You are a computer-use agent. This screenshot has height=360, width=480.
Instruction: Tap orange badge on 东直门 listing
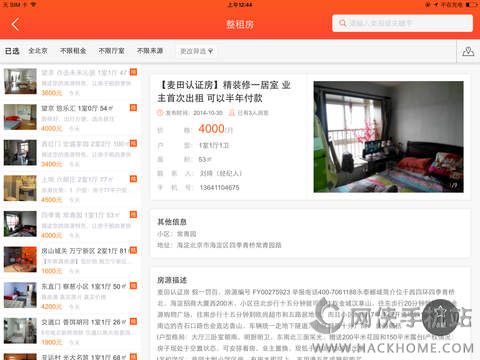133,286
